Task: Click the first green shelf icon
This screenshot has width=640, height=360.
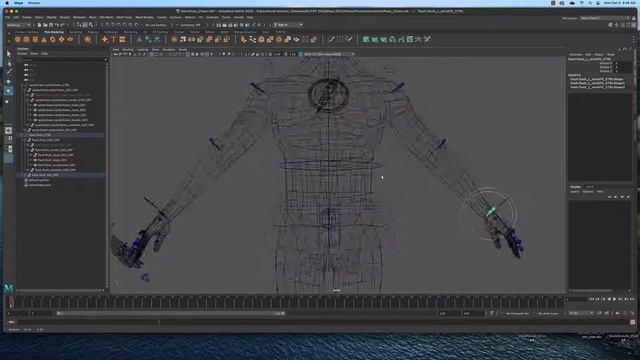Action: [366, 40]
